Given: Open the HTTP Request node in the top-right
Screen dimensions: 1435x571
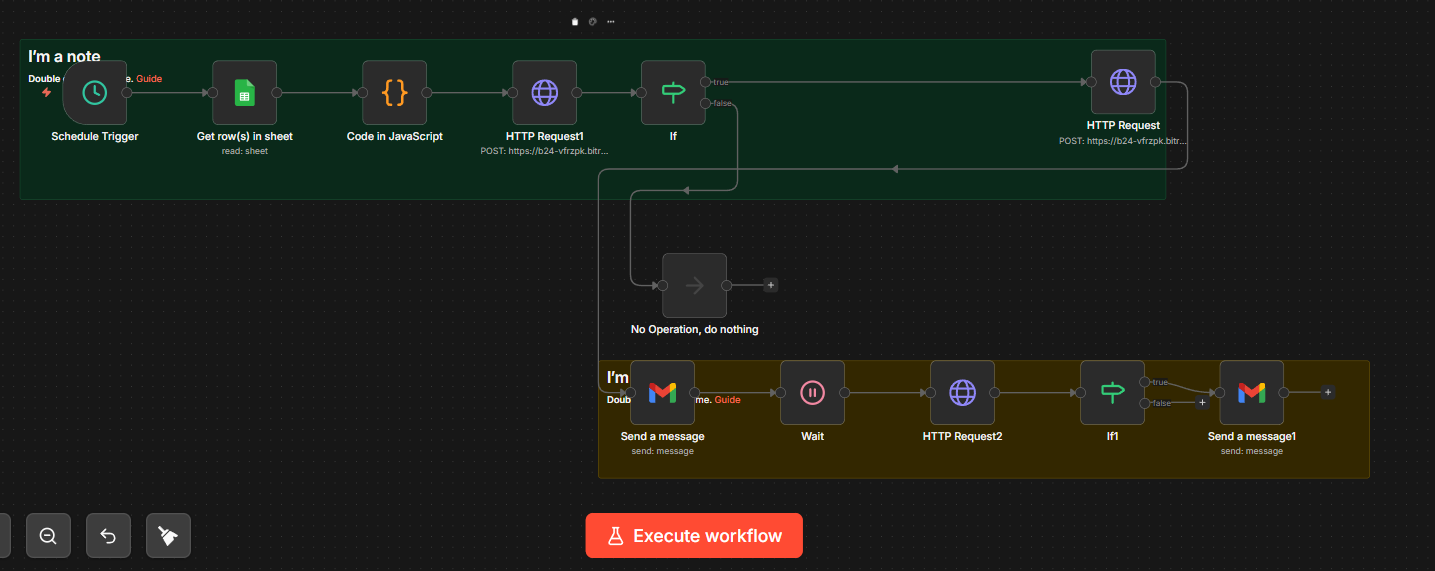Looking at the screenshot, I should click(x=1123, y=82).
